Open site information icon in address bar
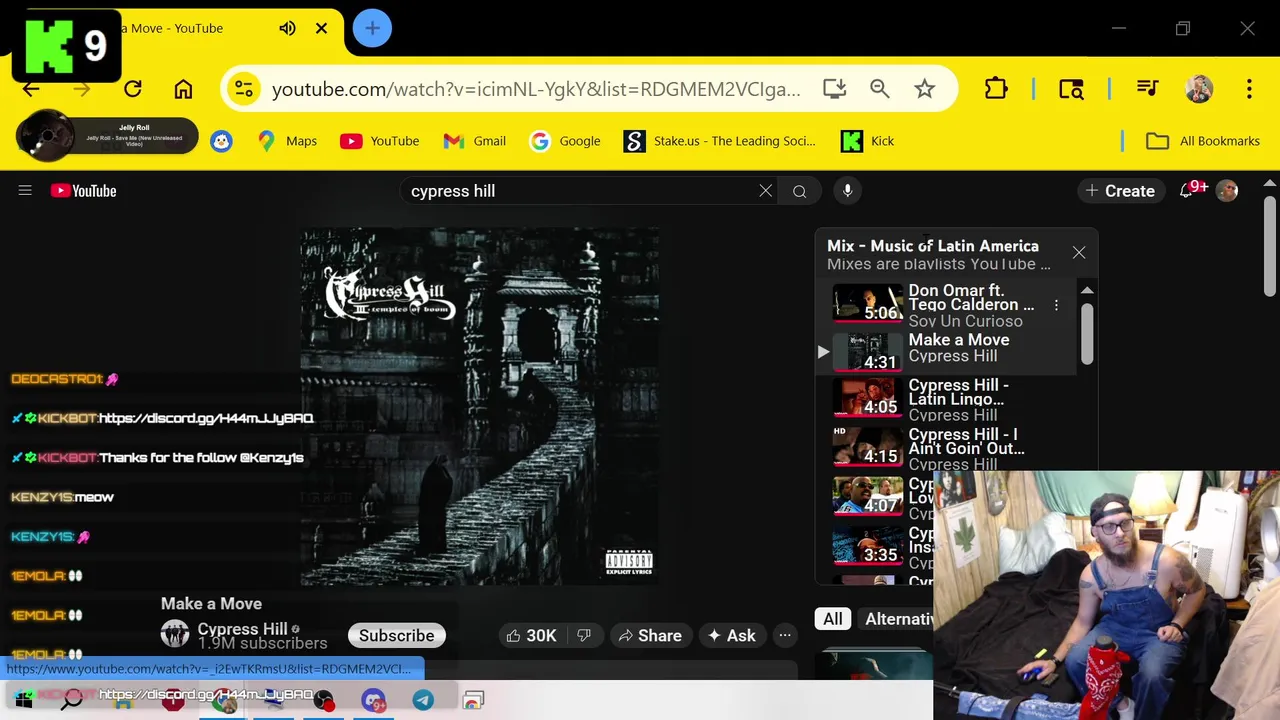1280x720 pixels. pos(244,89)
